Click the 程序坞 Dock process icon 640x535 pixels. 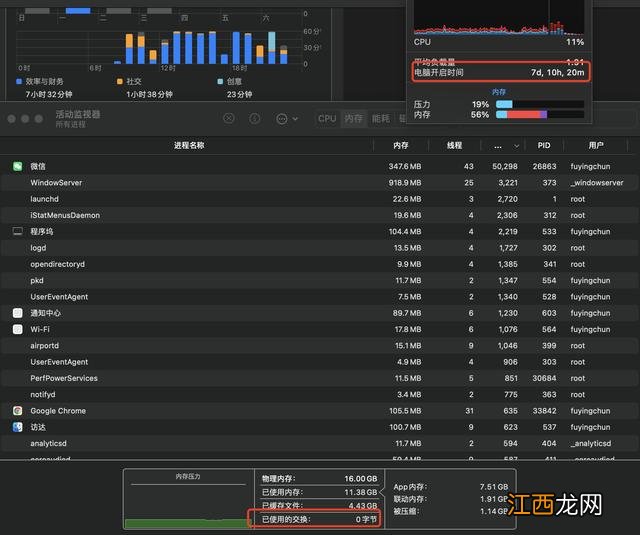(18, 231)
